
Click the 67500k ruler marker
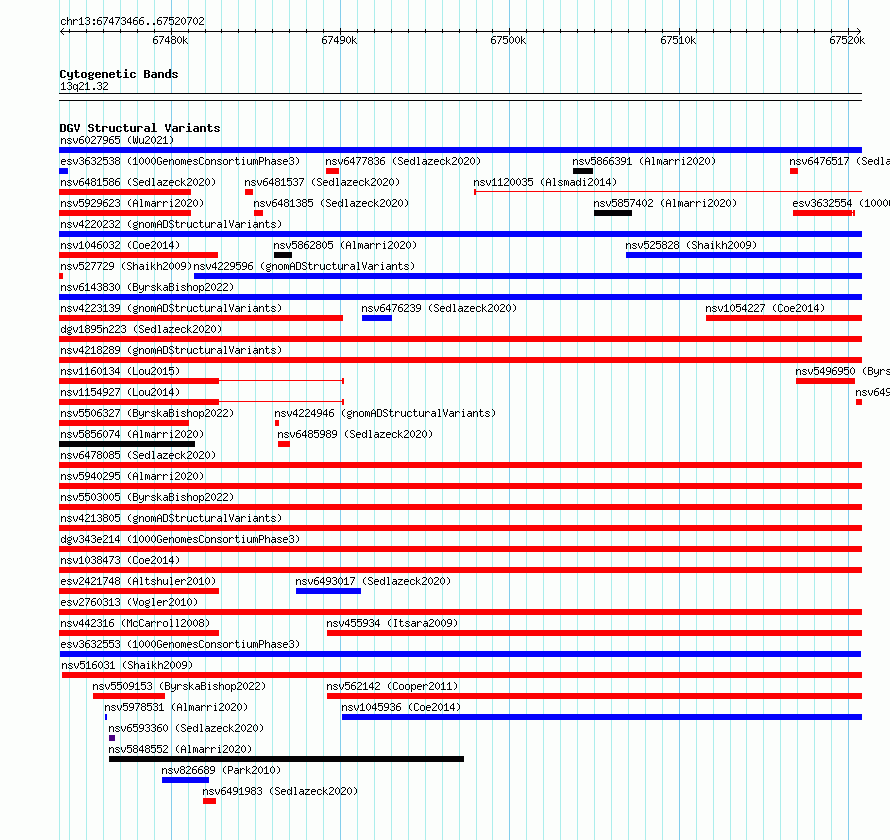point(508,40)
